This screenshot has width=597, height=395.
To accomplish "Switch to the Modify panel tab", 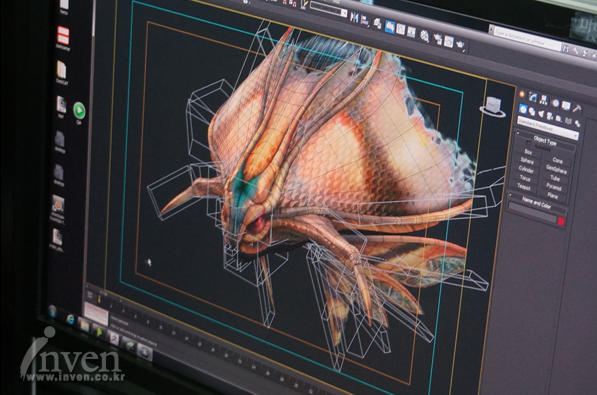I will click(x=533, y=97).
